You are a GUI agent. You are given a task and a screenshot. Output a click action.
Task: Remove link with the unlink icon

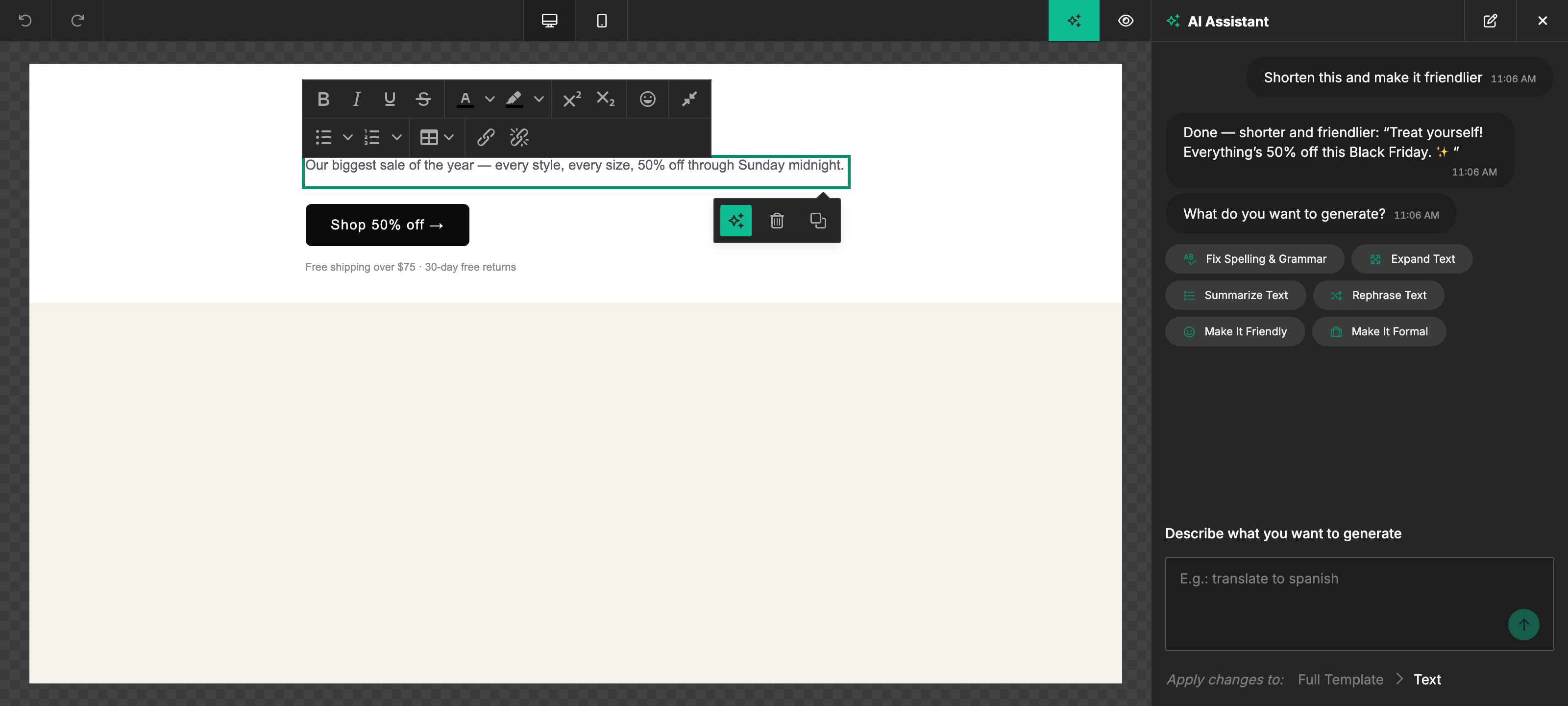(519, 137)
